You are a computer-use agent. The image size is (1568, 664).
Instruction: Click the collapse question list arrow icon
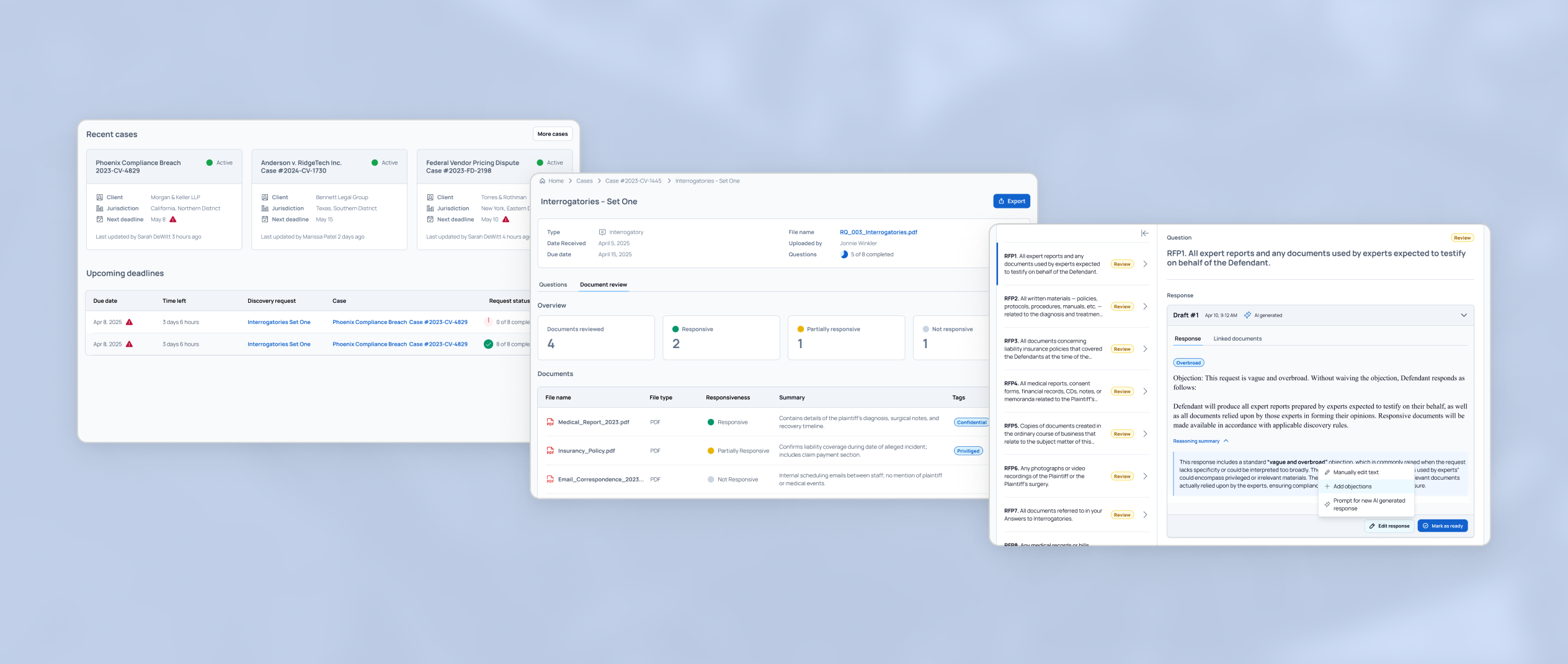click(1144, 233)
